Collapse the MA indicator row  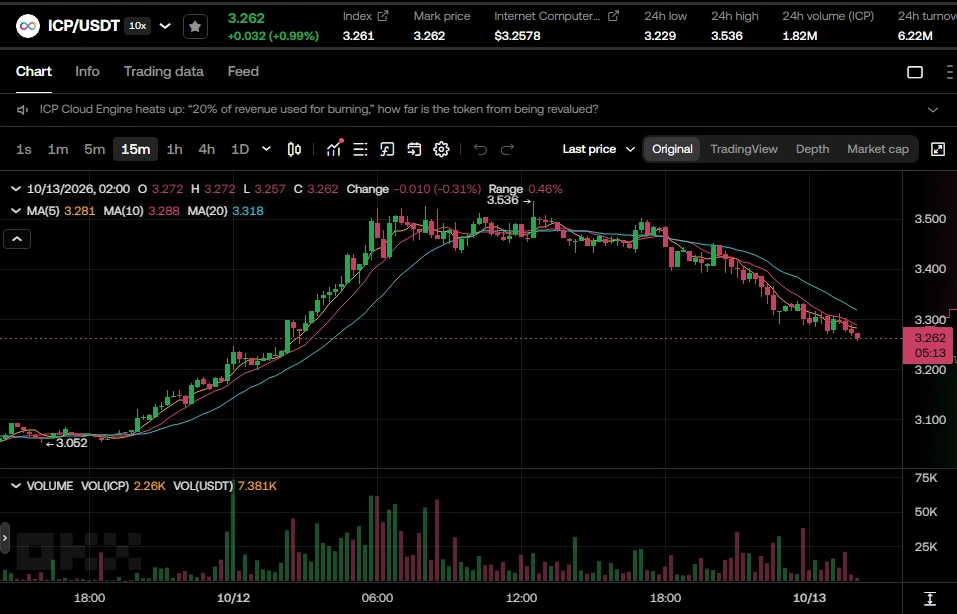(16, 211)
